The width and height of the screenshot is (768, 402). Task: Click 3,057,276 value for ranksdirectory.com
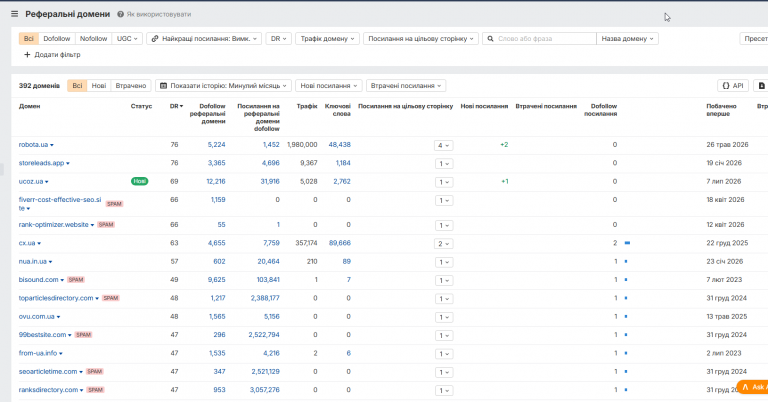pos(265,390)
